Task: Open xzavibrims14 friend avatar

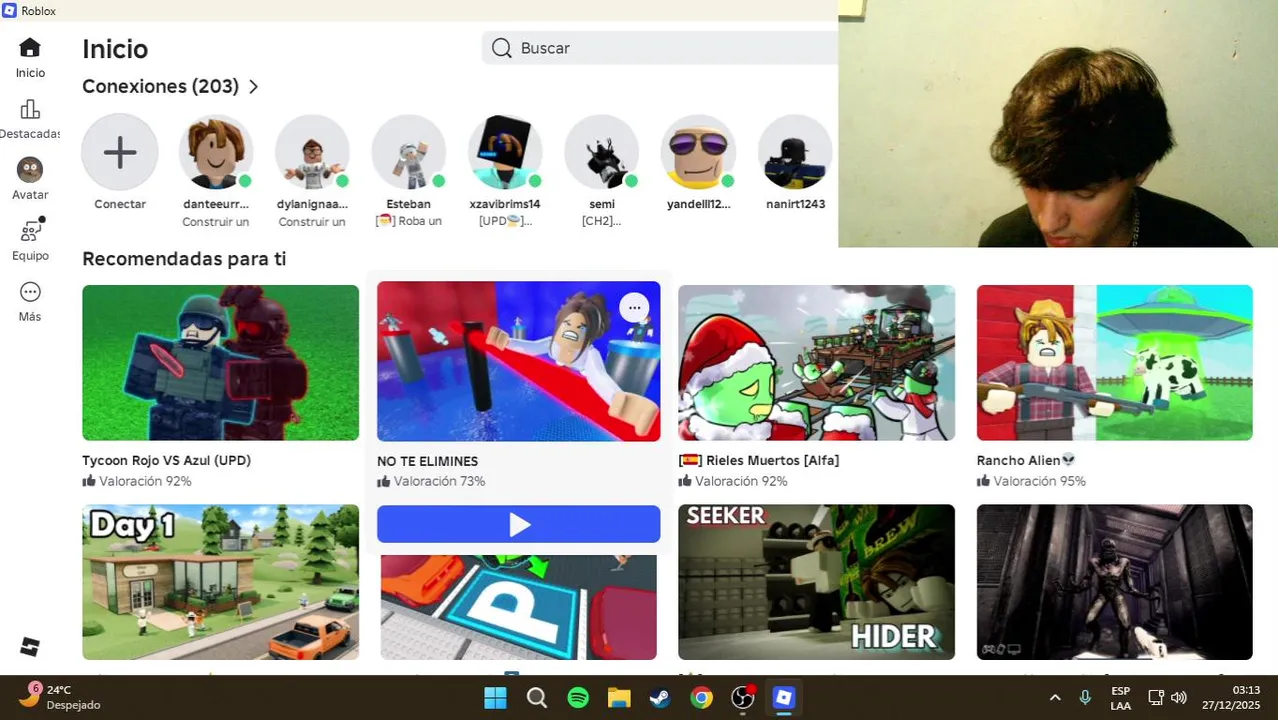Action: tap(505, 153)
